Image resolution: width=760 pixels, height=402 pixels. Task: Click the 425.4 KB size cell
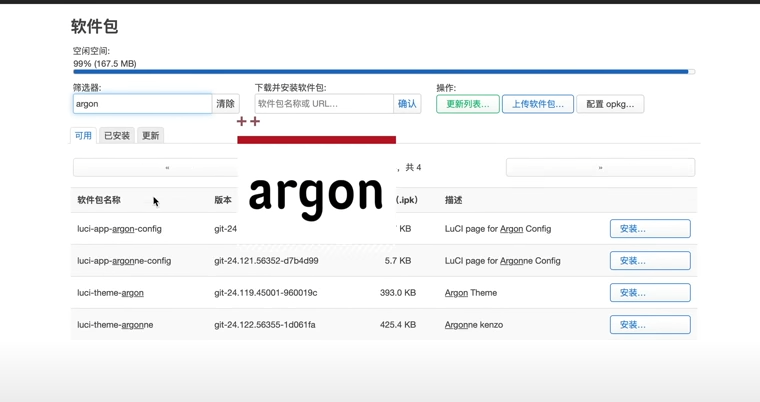[x=398, y=325]
